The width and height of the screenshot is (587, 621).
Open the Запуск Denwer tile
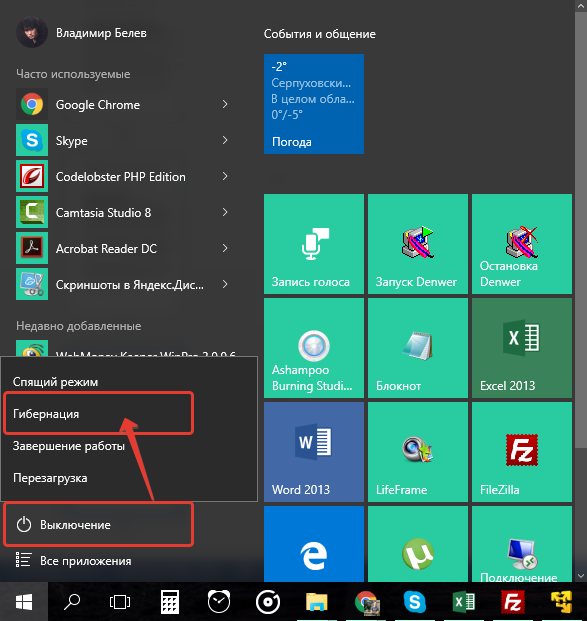(x=417, y=244)
